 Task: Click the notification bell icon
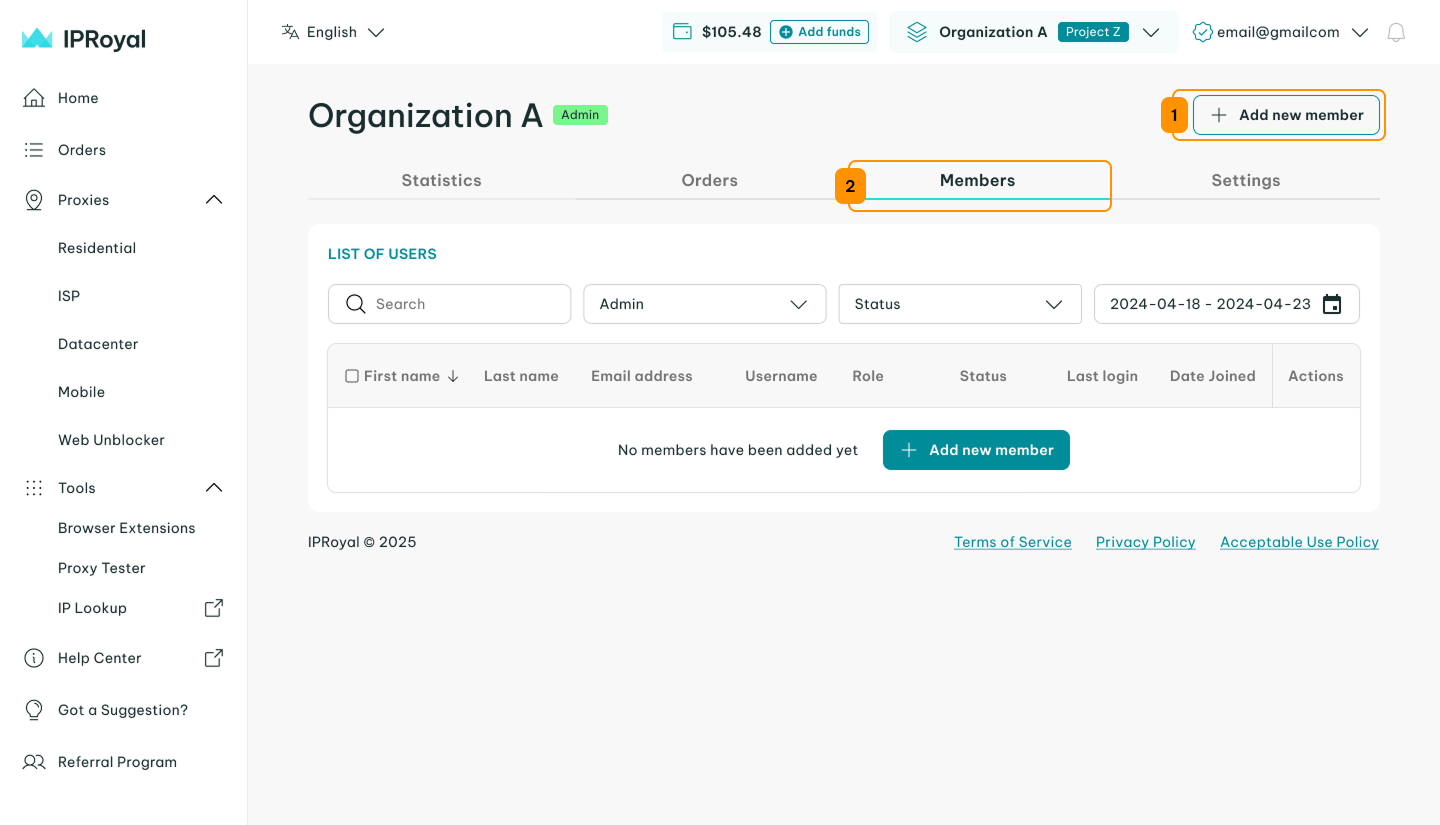coord(1396,32)
